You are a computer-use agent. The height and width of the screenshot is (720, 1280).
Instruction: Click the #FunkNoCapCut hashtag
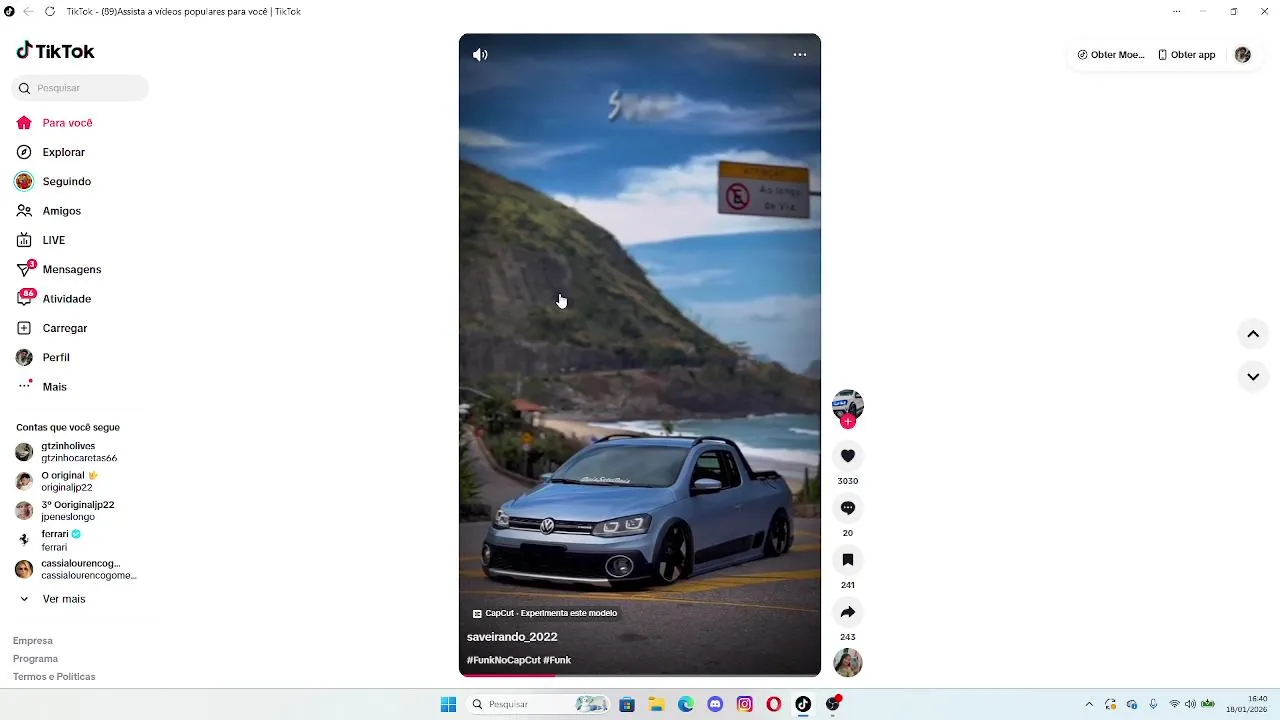504,661
